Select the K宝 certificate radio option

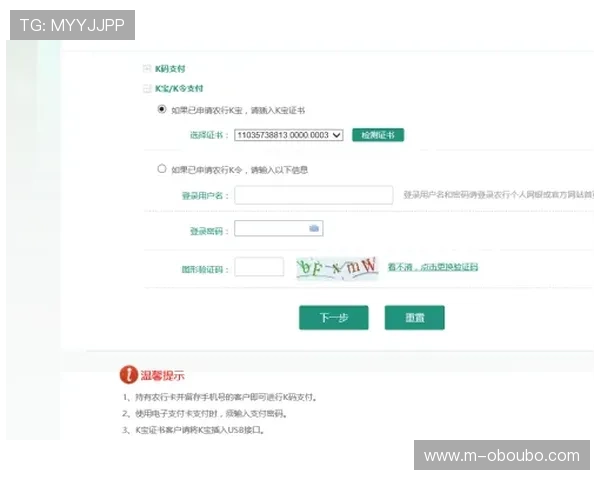click(162, 109)
